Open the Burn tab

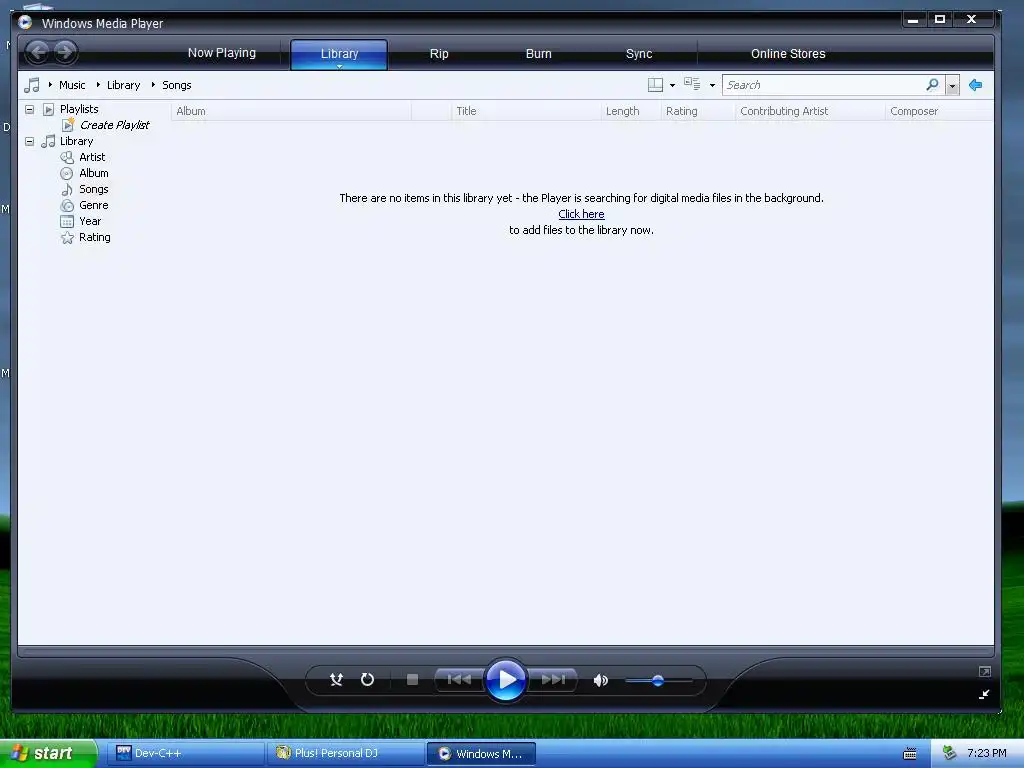pyautogui.click(x=539, y=54)
